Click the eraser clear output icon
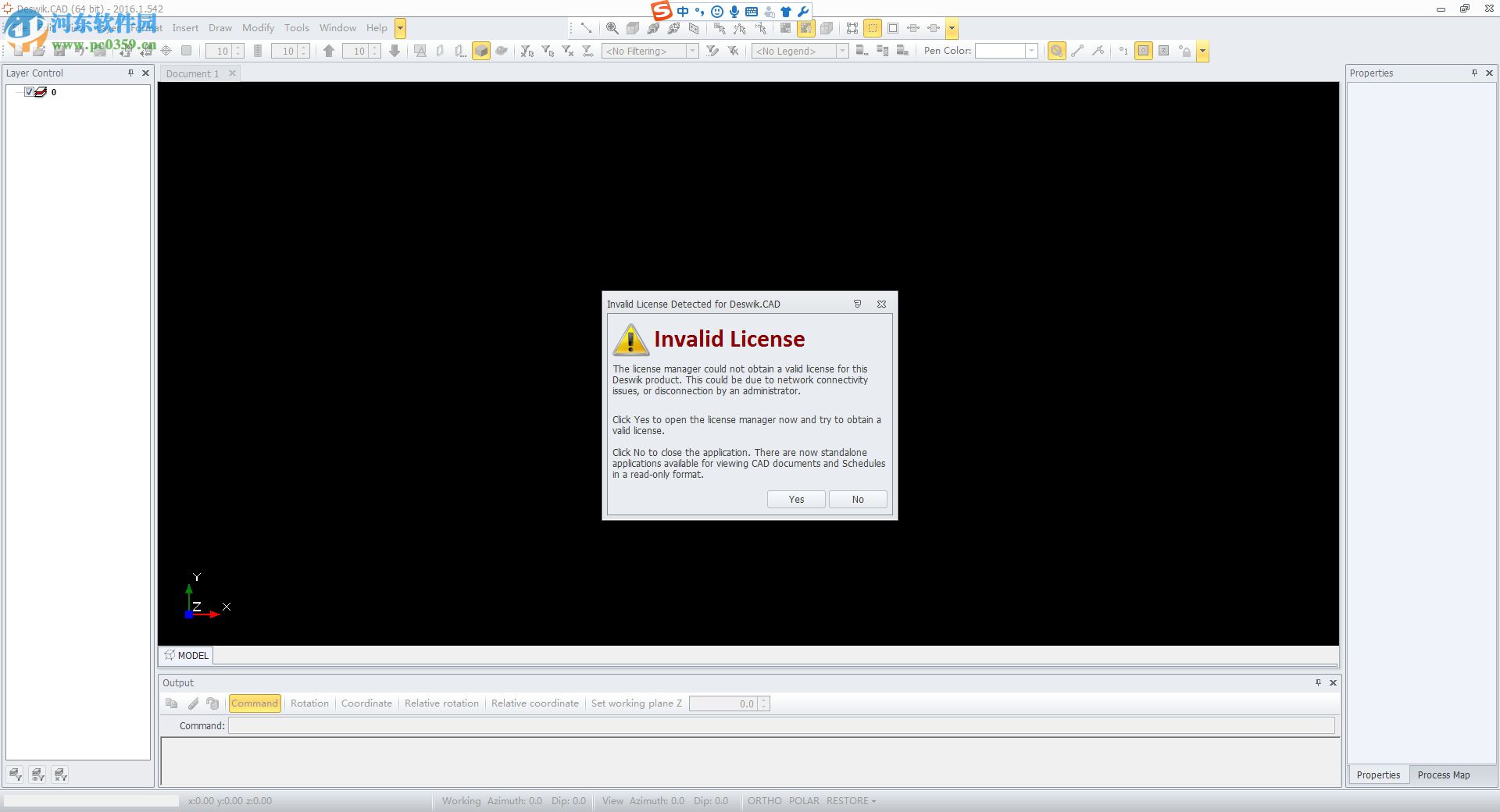The height and width of the screenshot is (812, 1500). [193, 703]
